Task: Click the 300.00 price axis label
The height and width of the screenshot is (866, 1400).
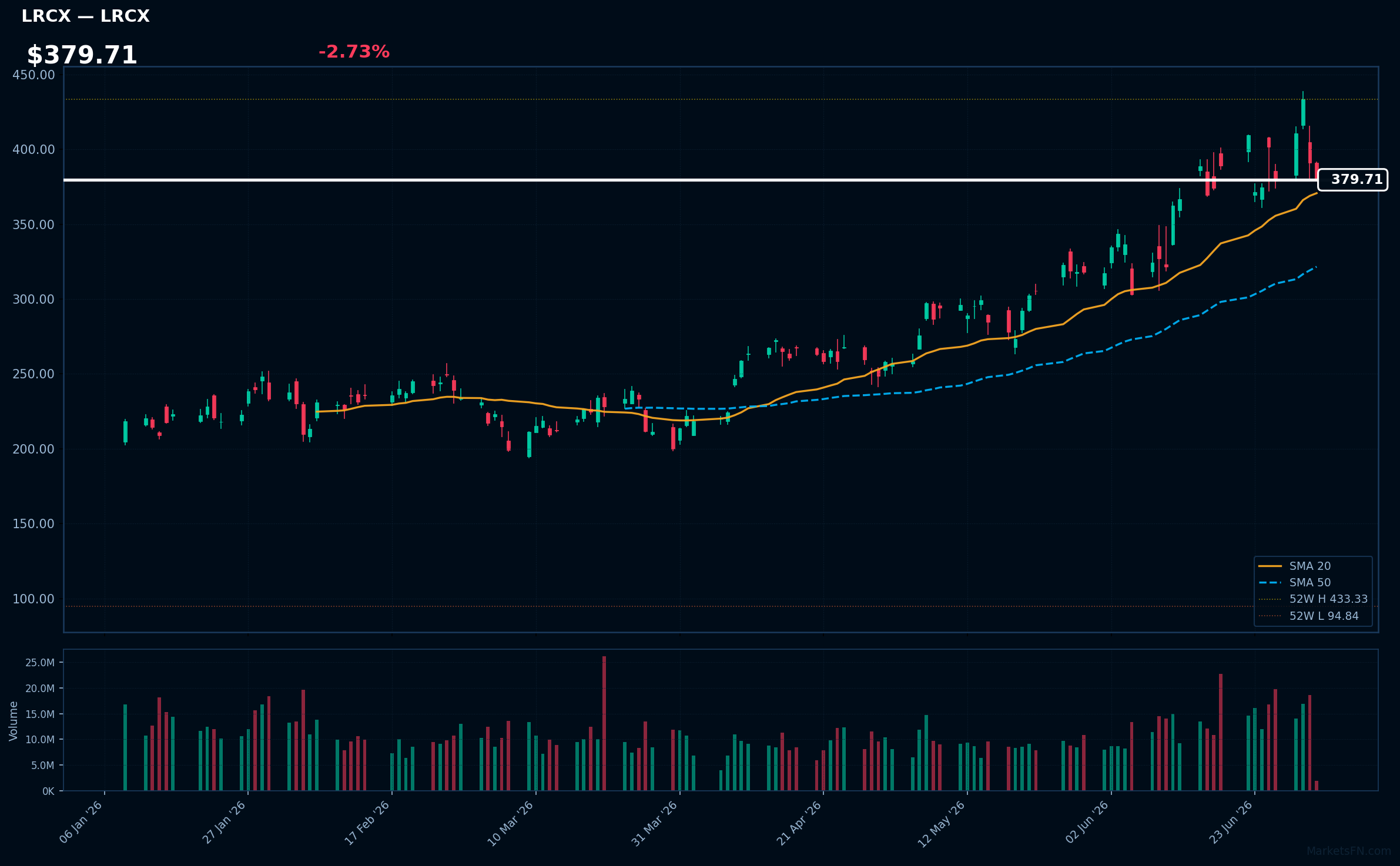Action: click(34, 300)
